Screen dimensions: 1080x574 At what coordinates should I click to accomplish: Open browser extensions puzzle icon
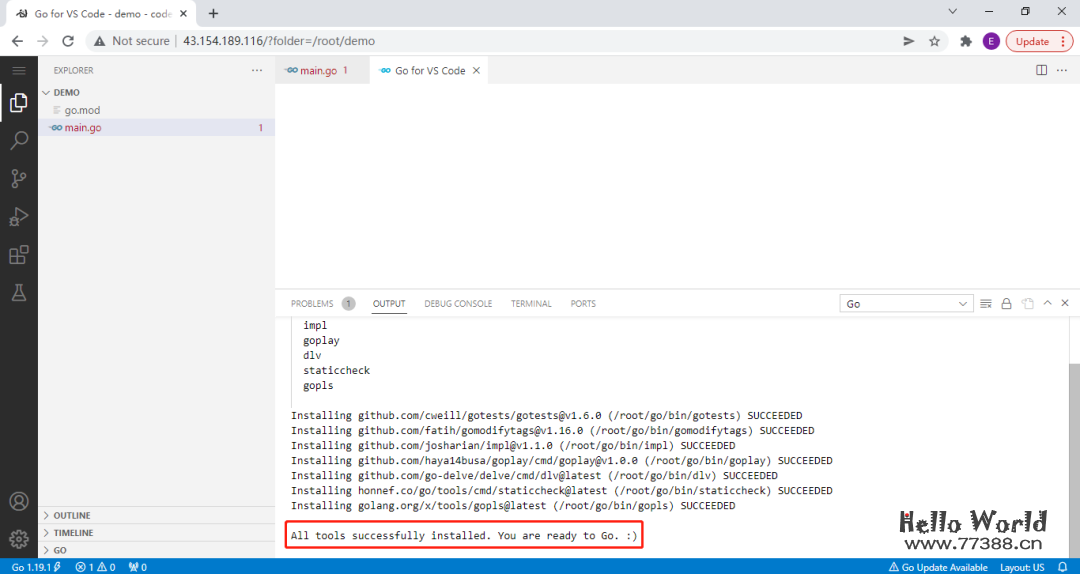coord(966,41)
